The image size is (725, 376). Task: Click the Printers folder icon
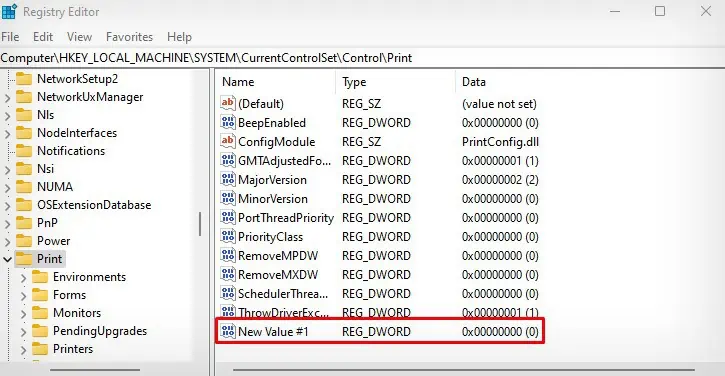coord(40,349)
